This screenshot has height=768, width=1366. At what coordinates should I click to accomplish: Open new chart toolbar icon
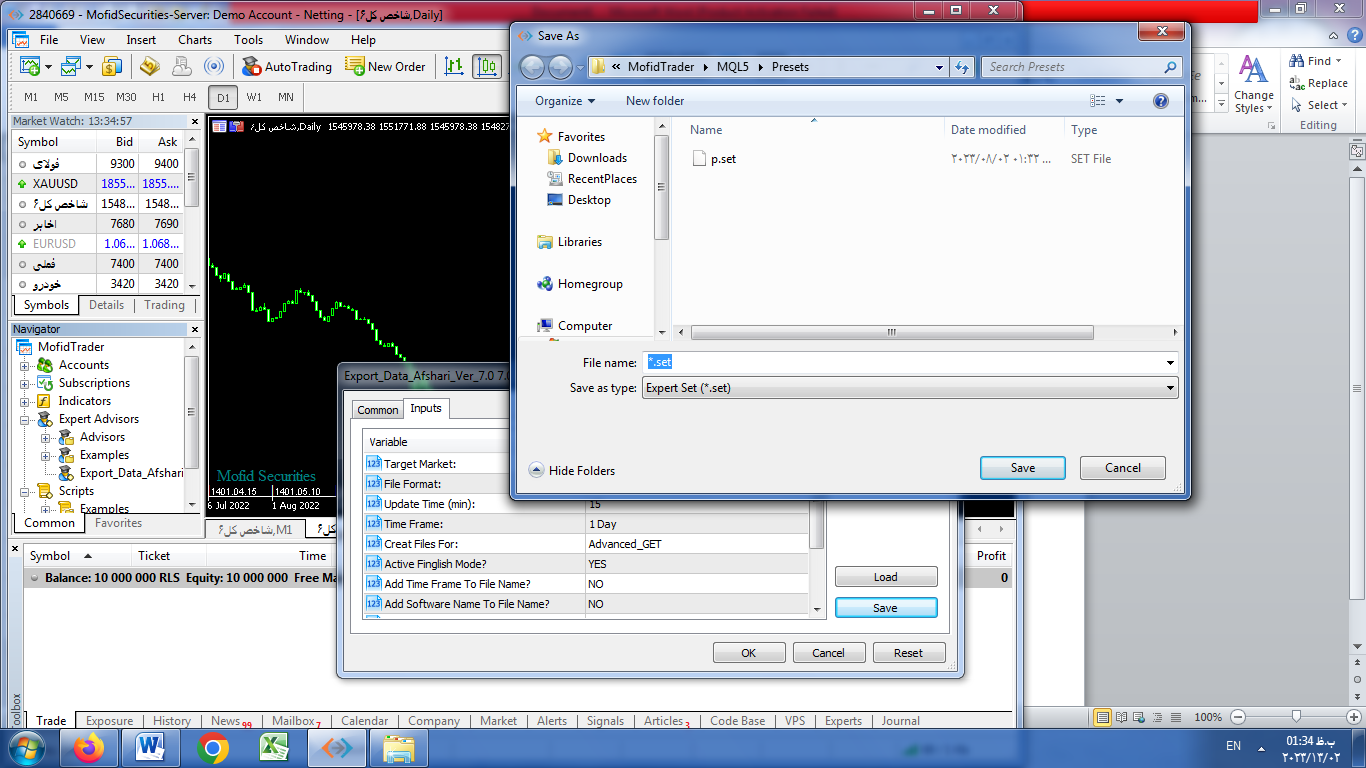tap(29, 66)
